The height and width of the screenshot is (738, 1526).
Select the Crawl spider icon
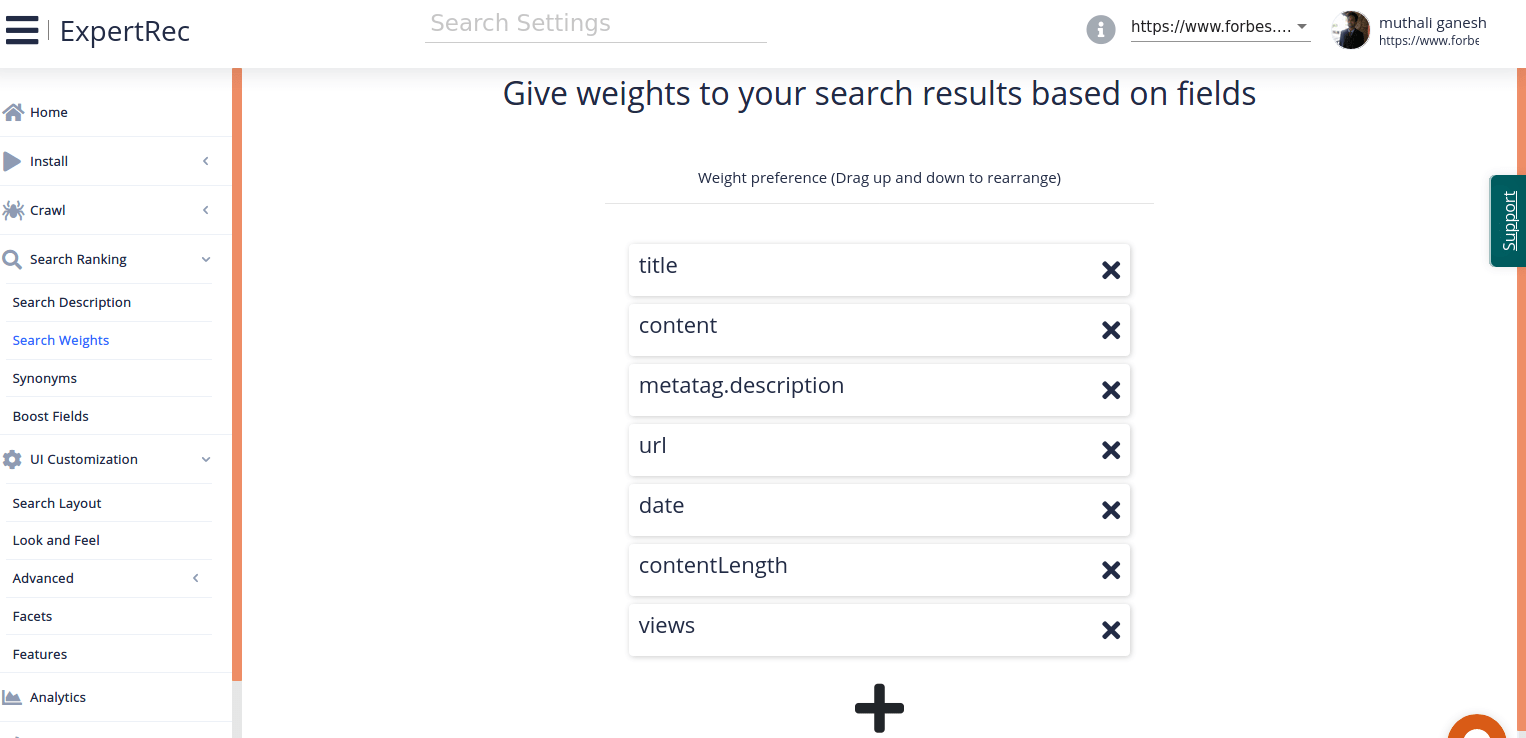tap(13, 210)
